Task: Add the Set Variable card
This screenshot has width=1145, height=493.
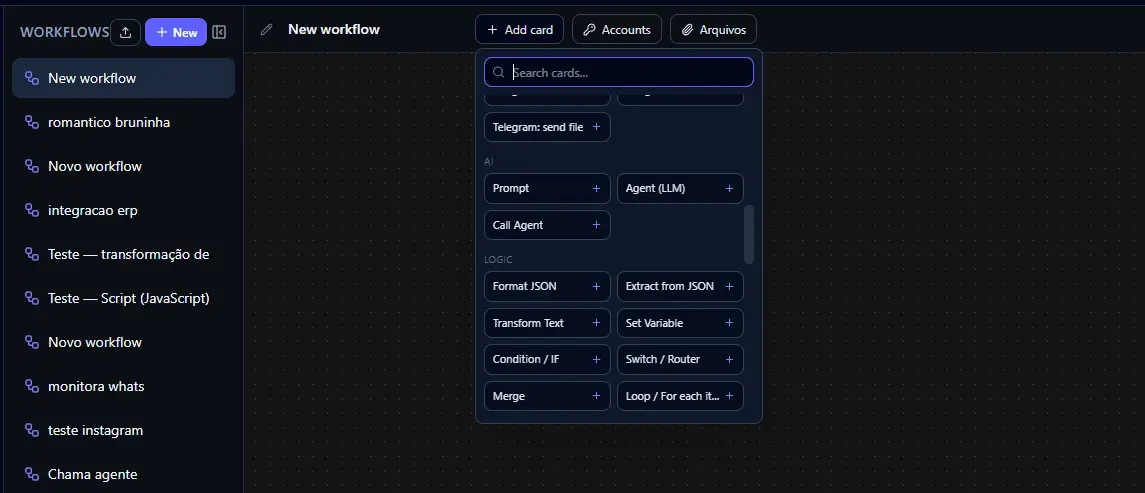Action: point(680,323)
